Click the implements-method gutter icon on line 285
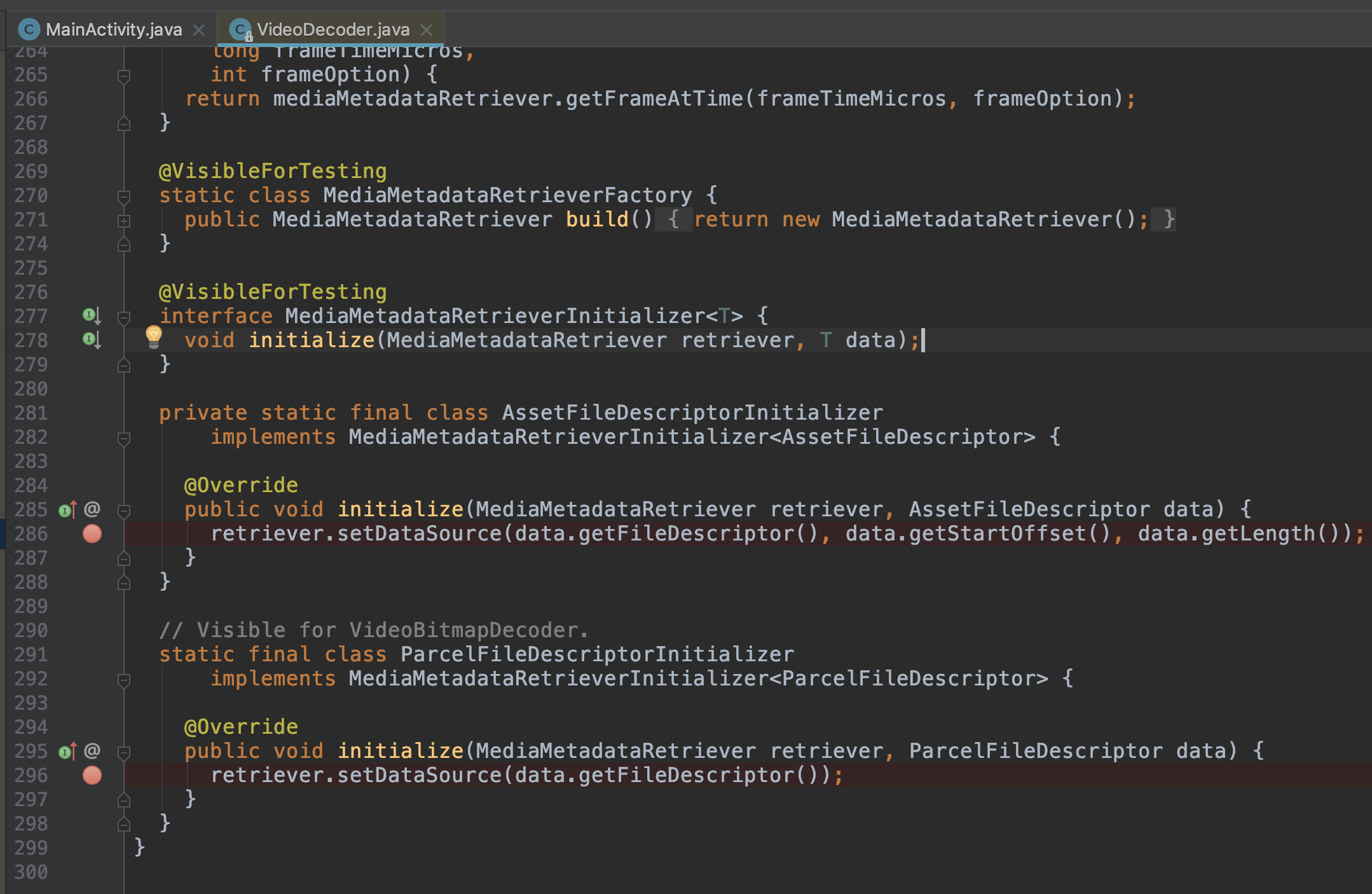 click(x=67, y=509)
